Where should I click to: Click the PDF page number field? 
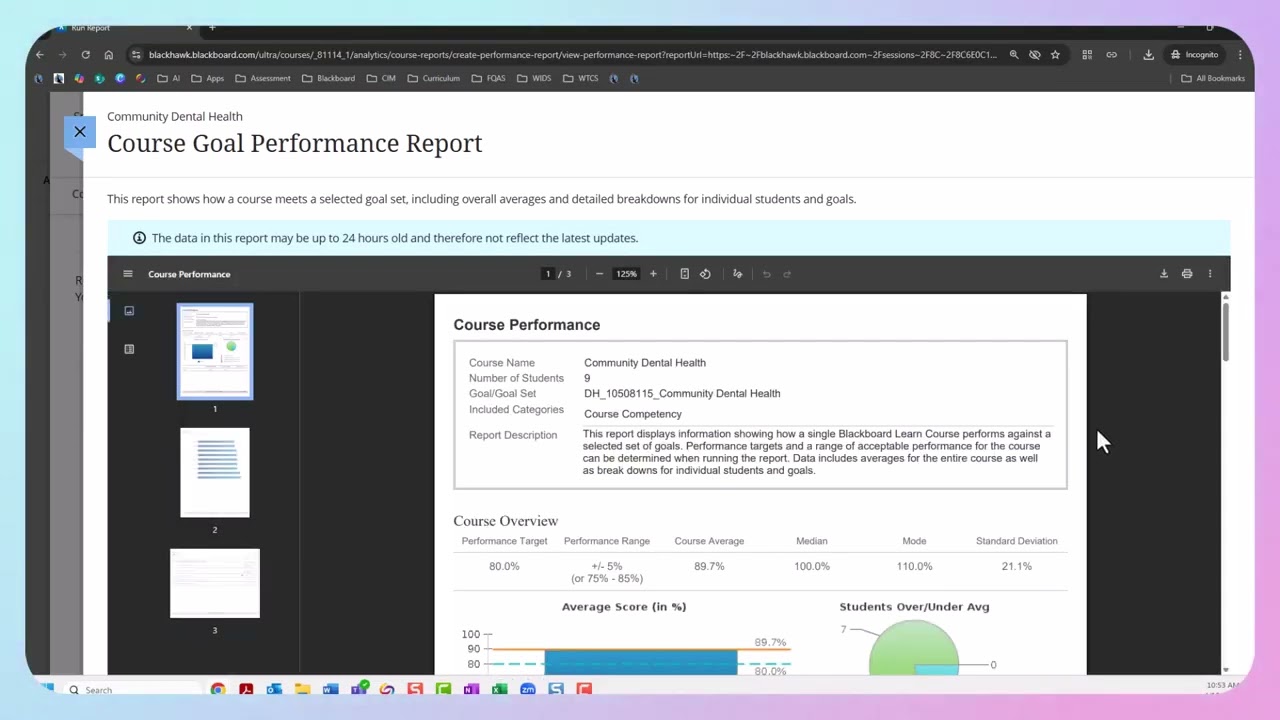[x=548, y=274]
